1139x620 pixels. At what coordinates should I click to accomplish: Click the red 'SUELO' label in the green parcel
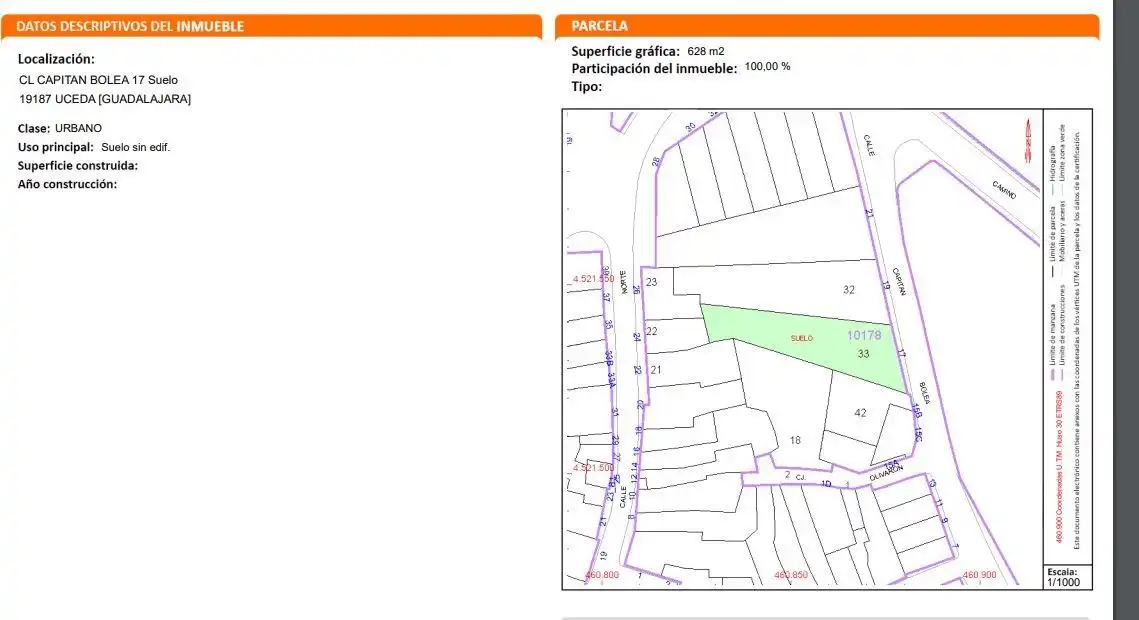click(802, 338)
